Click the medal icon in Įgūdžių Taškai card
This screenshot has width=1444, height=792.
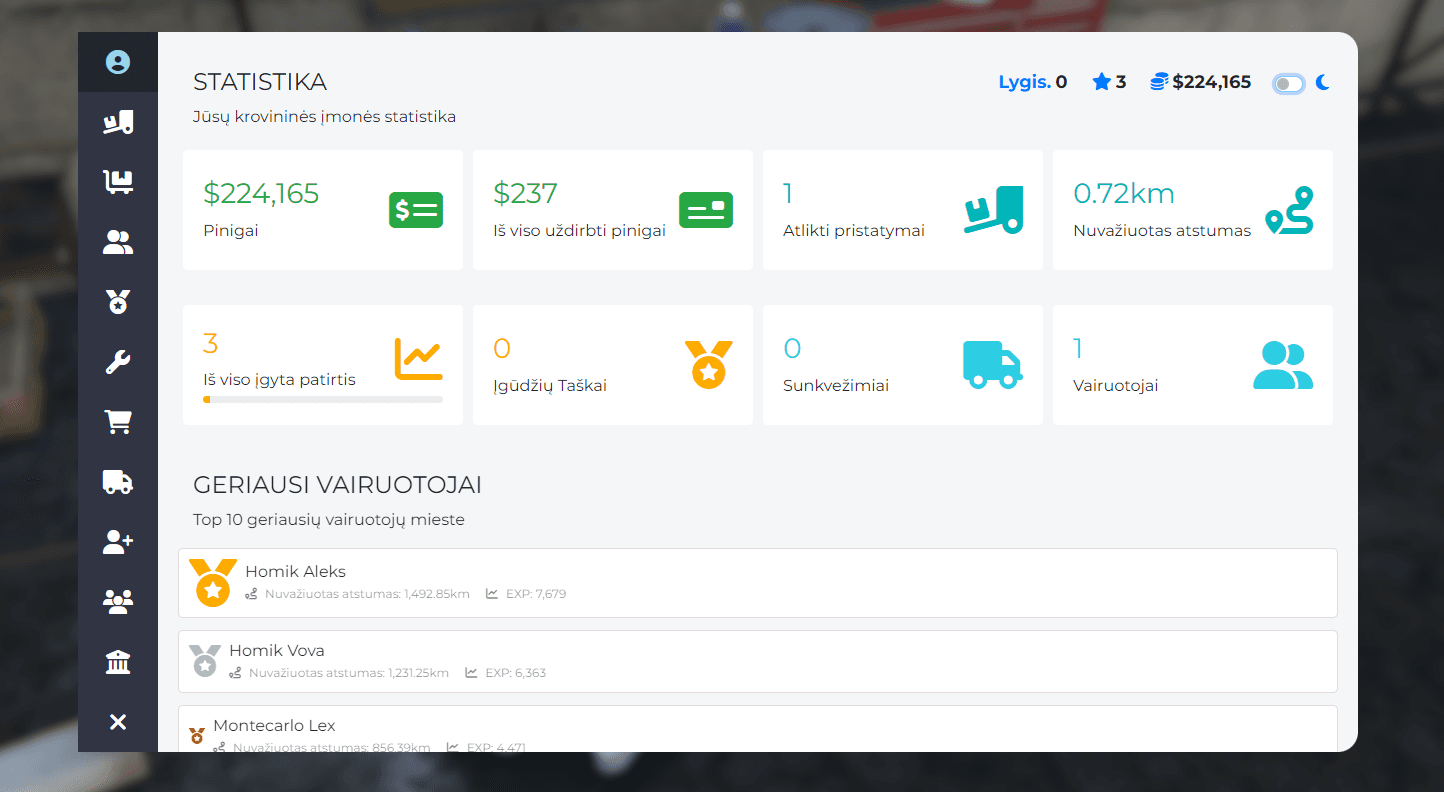[708, 365]
